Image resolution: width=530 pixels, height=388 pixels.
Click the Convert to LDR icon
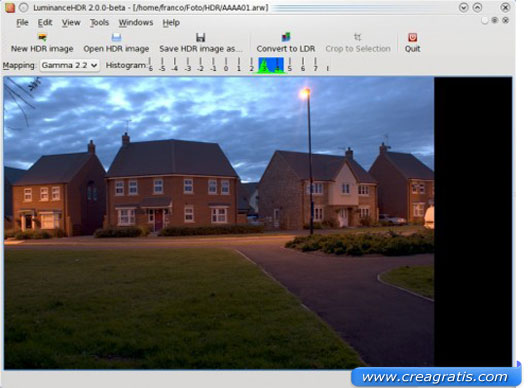[286, 37]
